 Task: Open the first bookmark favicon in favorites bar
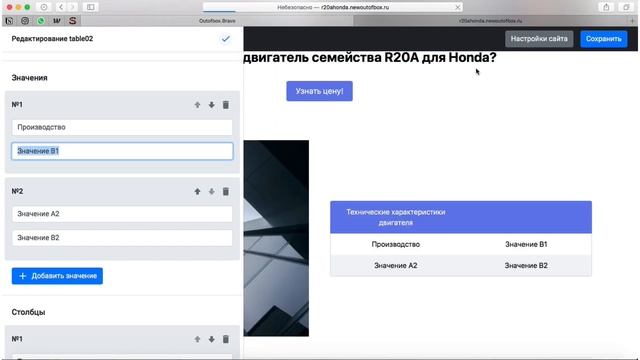9,20
